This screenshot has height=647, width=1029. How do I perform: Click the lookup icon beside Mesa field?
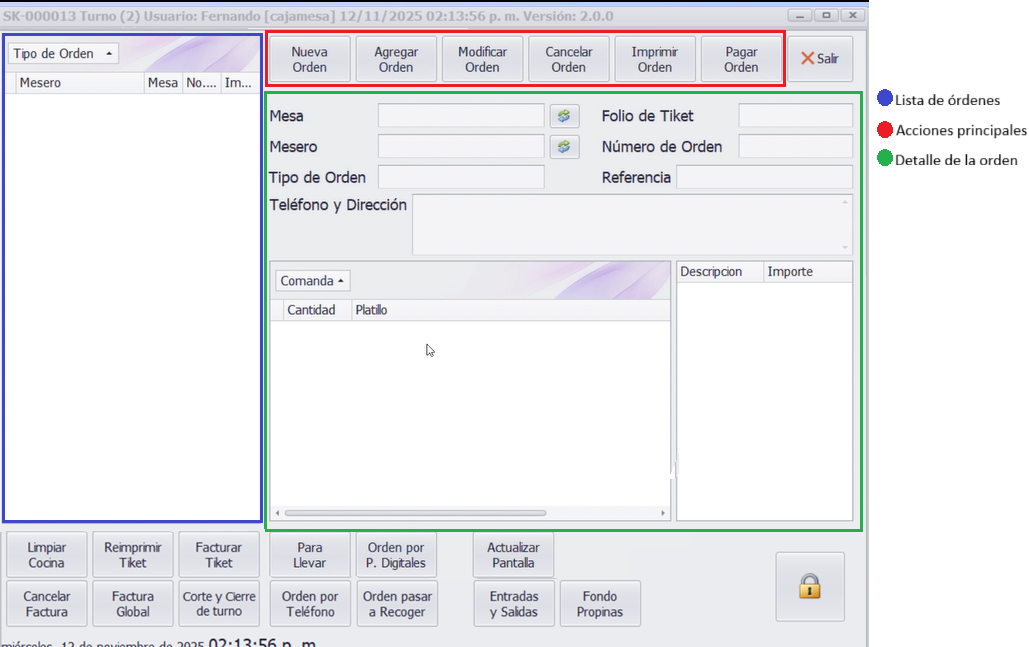(x=564, y=116)
